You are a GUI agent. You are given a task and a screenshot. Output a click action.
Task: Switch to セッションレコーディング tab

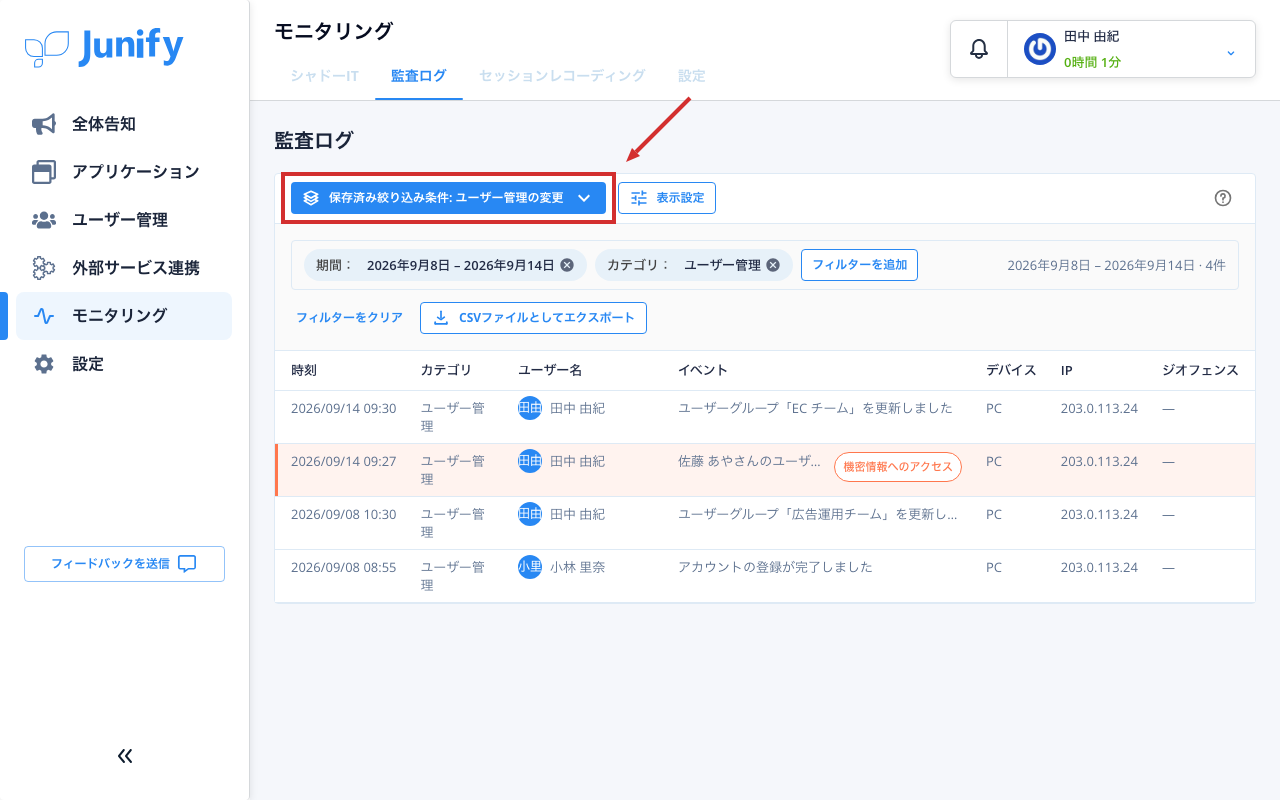pyautogui.click(x=562, y=75)
